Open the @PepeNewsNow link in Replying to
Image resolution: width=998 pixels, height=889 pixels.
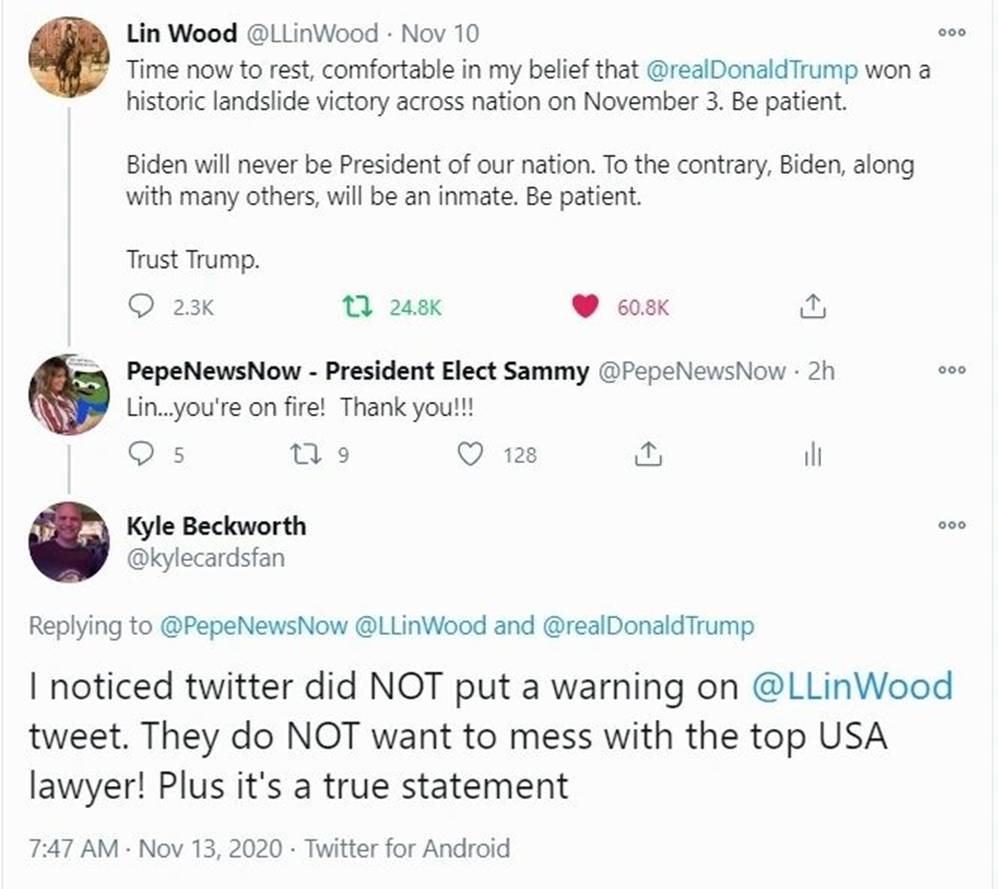[x=250, y=626]
